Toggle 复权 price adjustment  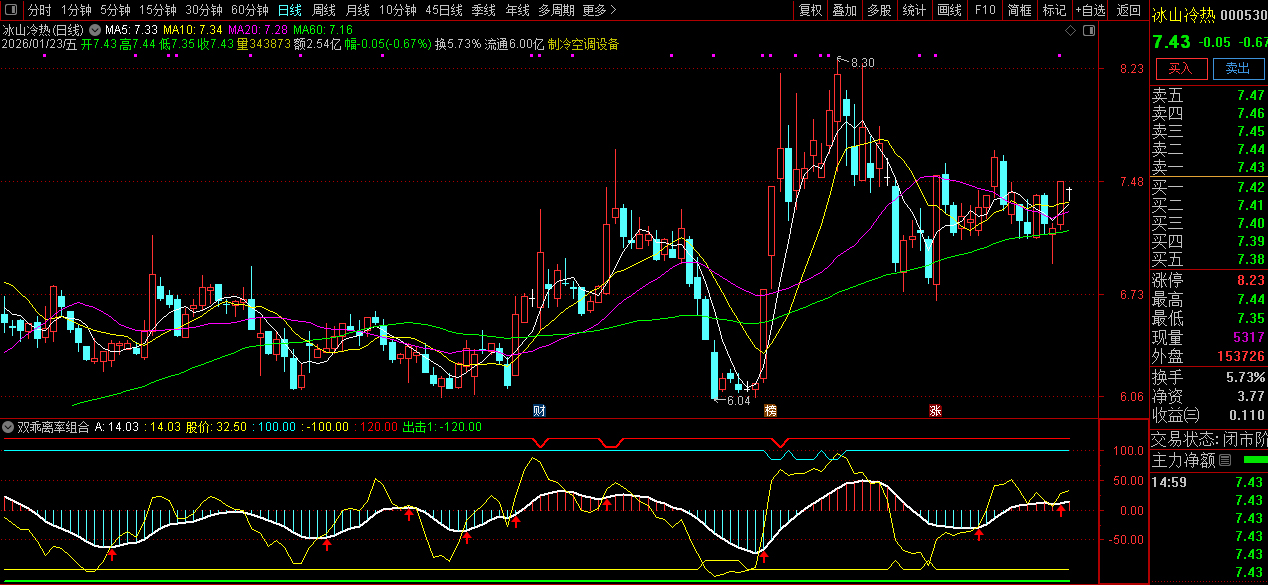pyautogui.click(x=810, y=10)
